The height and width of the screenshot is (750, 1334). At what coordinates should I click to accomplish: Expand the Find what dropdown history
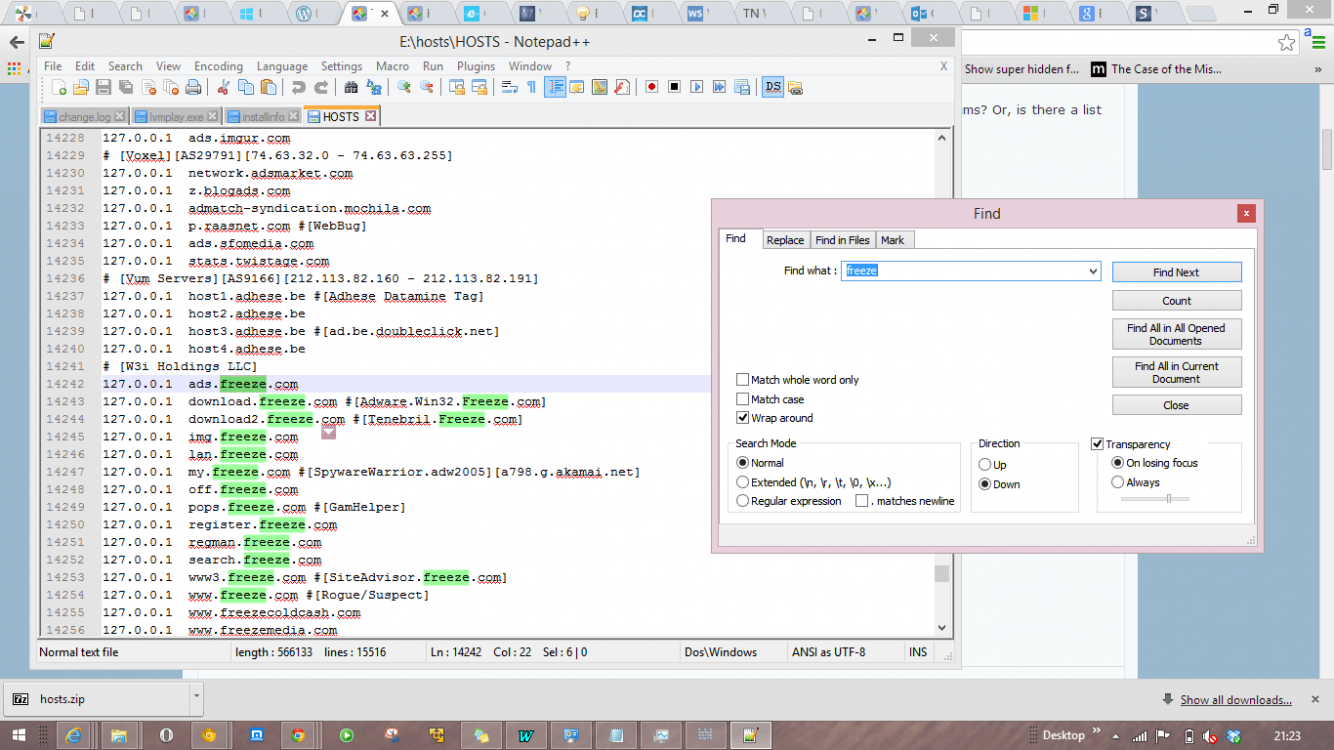pos(1092,271)
